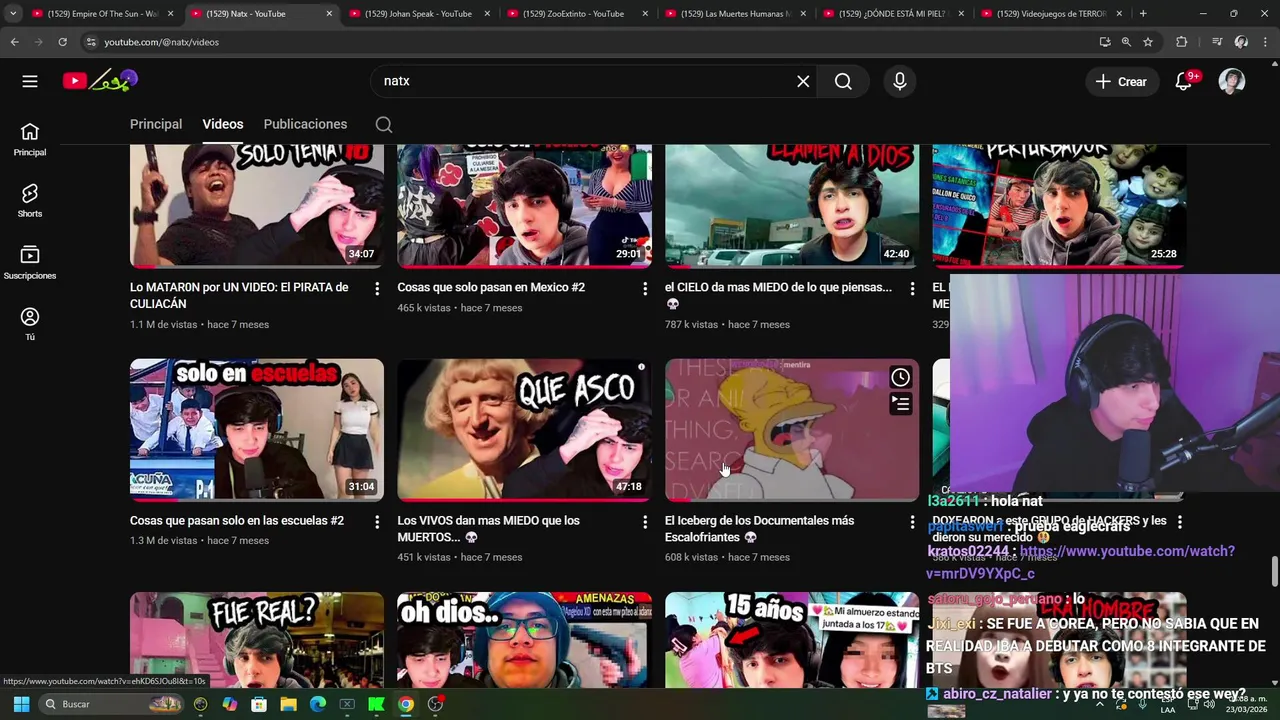Switch to the Publicaciones tab

305,124
